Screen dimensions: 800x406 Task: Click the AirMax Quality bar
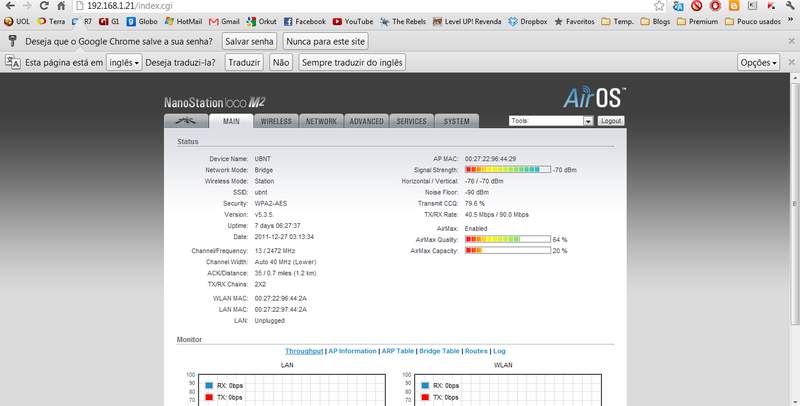(x=508, y=239)
